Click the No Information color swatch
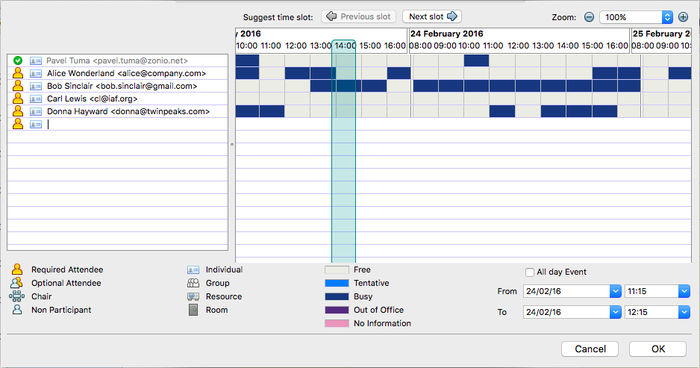 point(337,323)
